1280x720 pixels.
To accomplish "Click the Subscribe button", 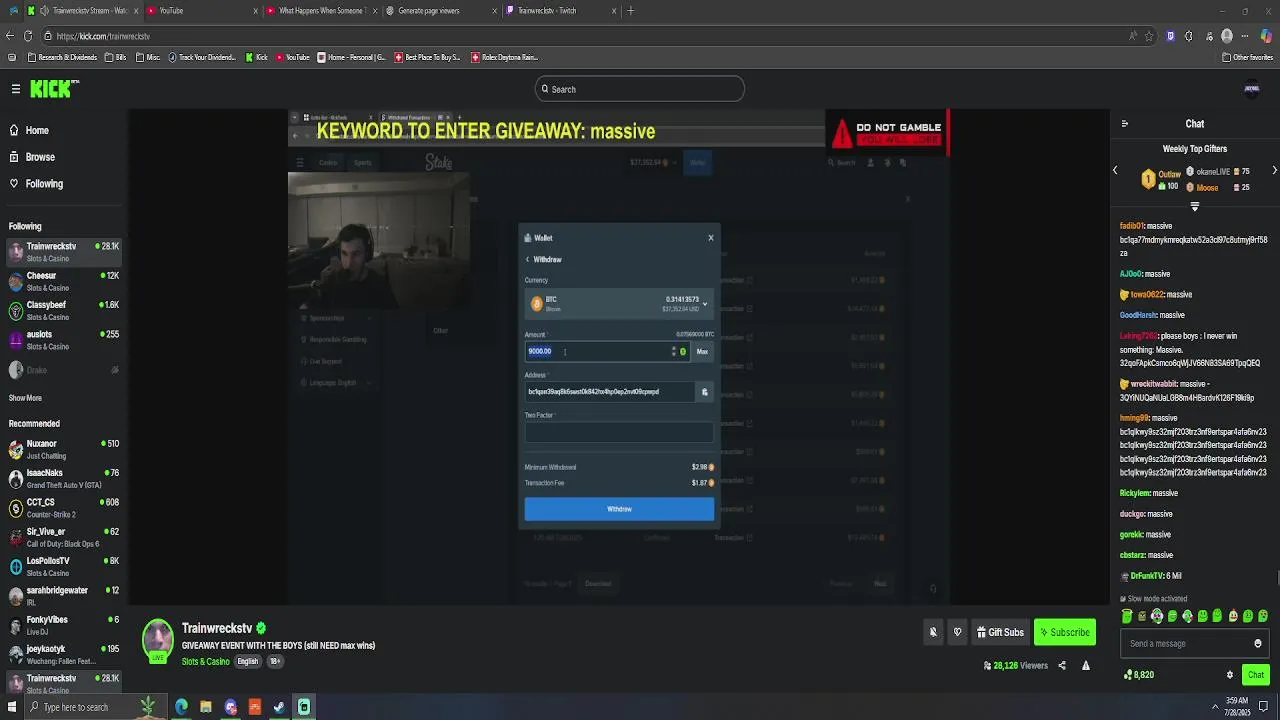I will [1064, 632].
